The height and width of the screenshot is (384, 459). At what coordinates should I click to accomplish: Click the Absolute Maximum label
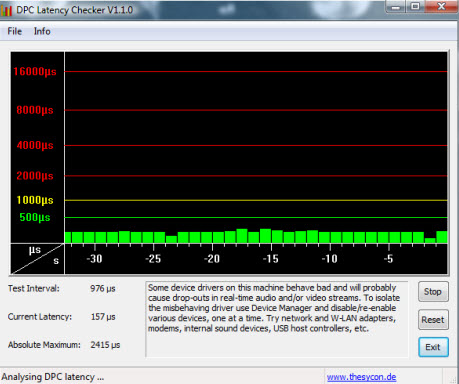[44, 345]
